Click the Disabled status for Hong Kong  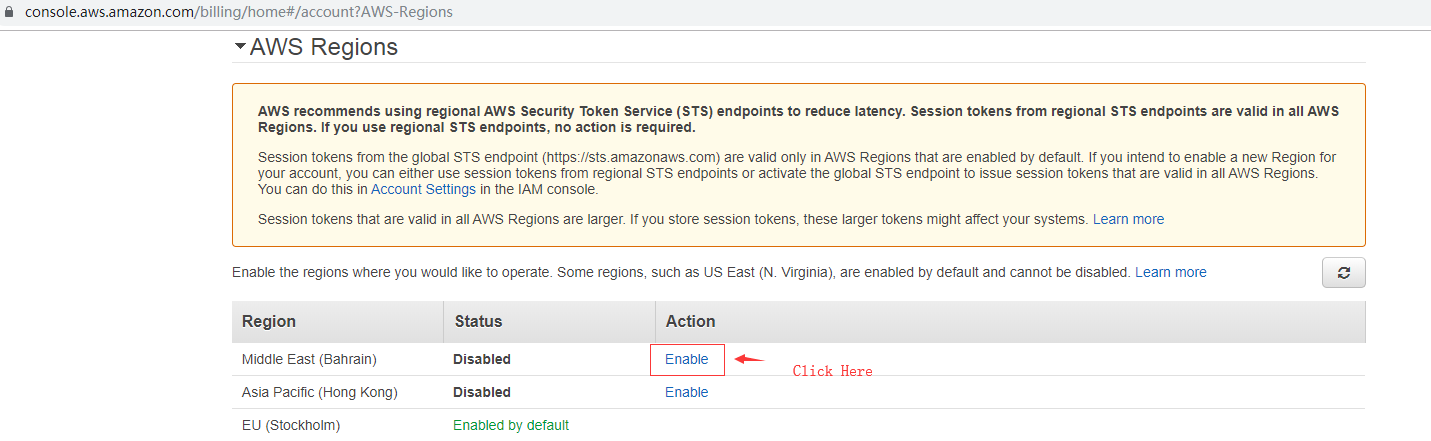482,392
